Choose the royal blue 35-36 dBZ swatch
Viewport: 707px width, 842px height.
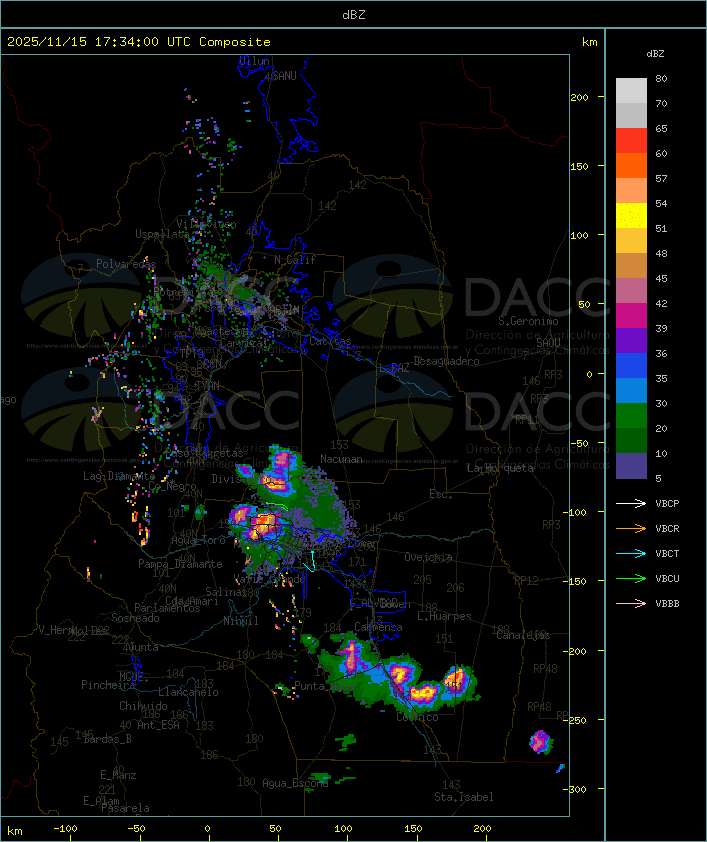pyautogui.click(x=631, y=366)
